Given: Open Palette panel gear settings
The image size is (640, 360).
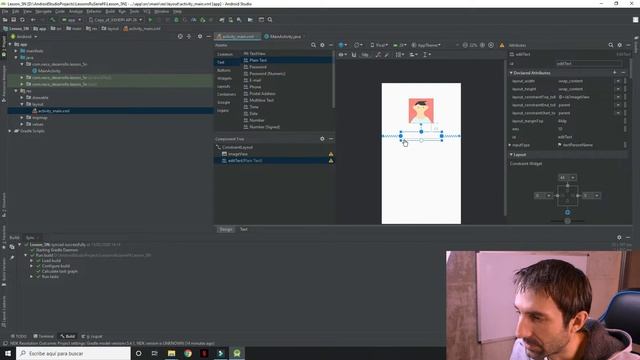Looking at the screenshot, I should 322,45.
